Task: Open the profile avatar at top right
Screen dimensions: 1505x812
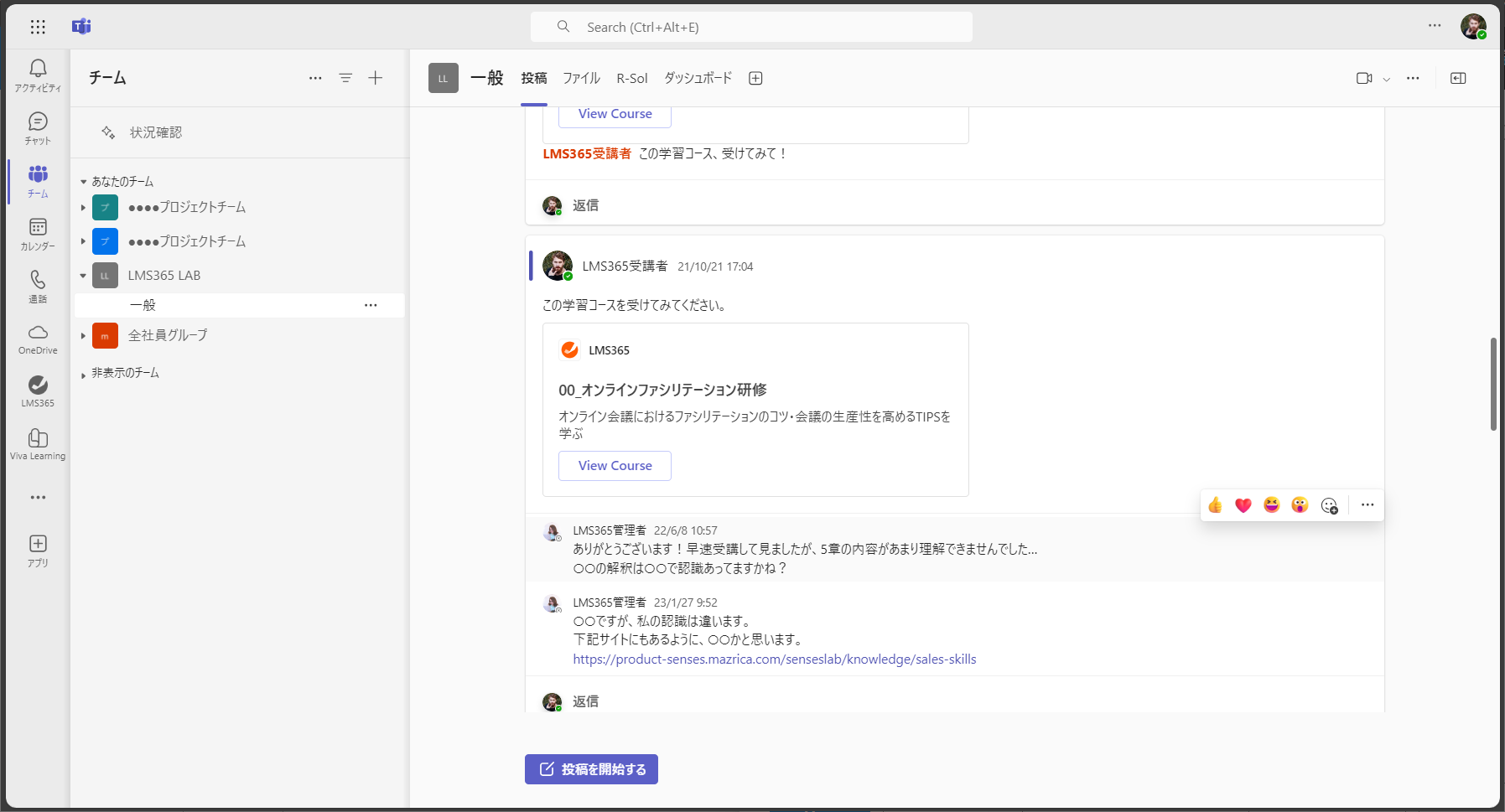Action: coord(1473,27)
